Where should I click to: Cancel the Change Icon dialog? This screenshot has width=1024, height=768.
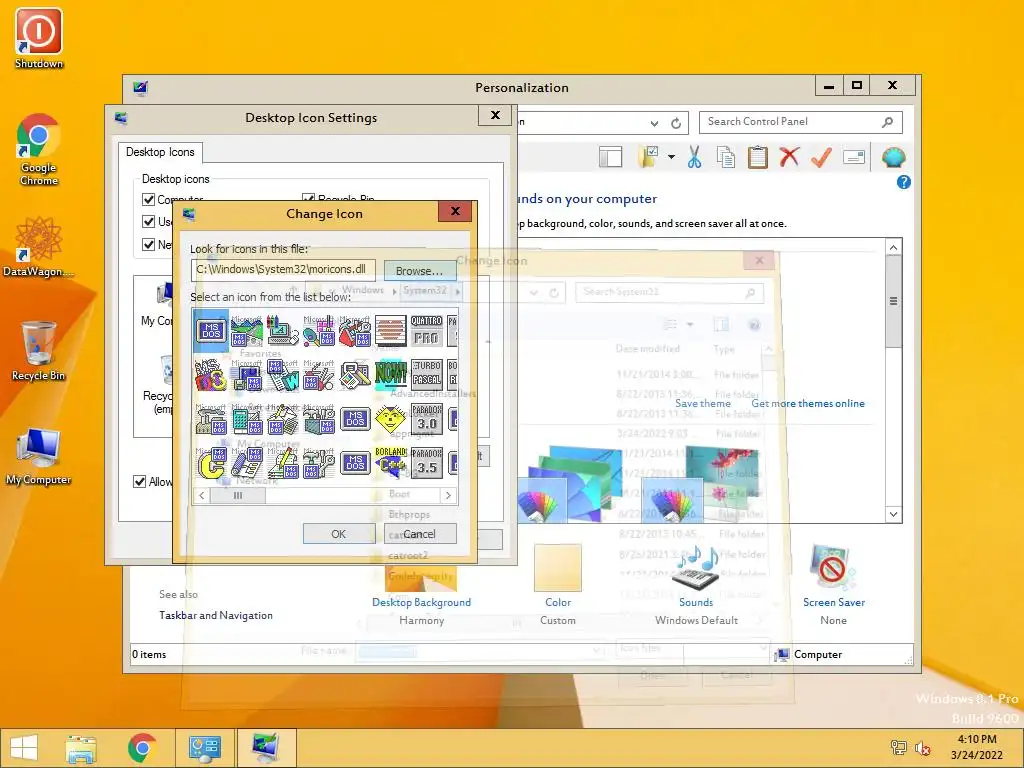pos(419,534)
